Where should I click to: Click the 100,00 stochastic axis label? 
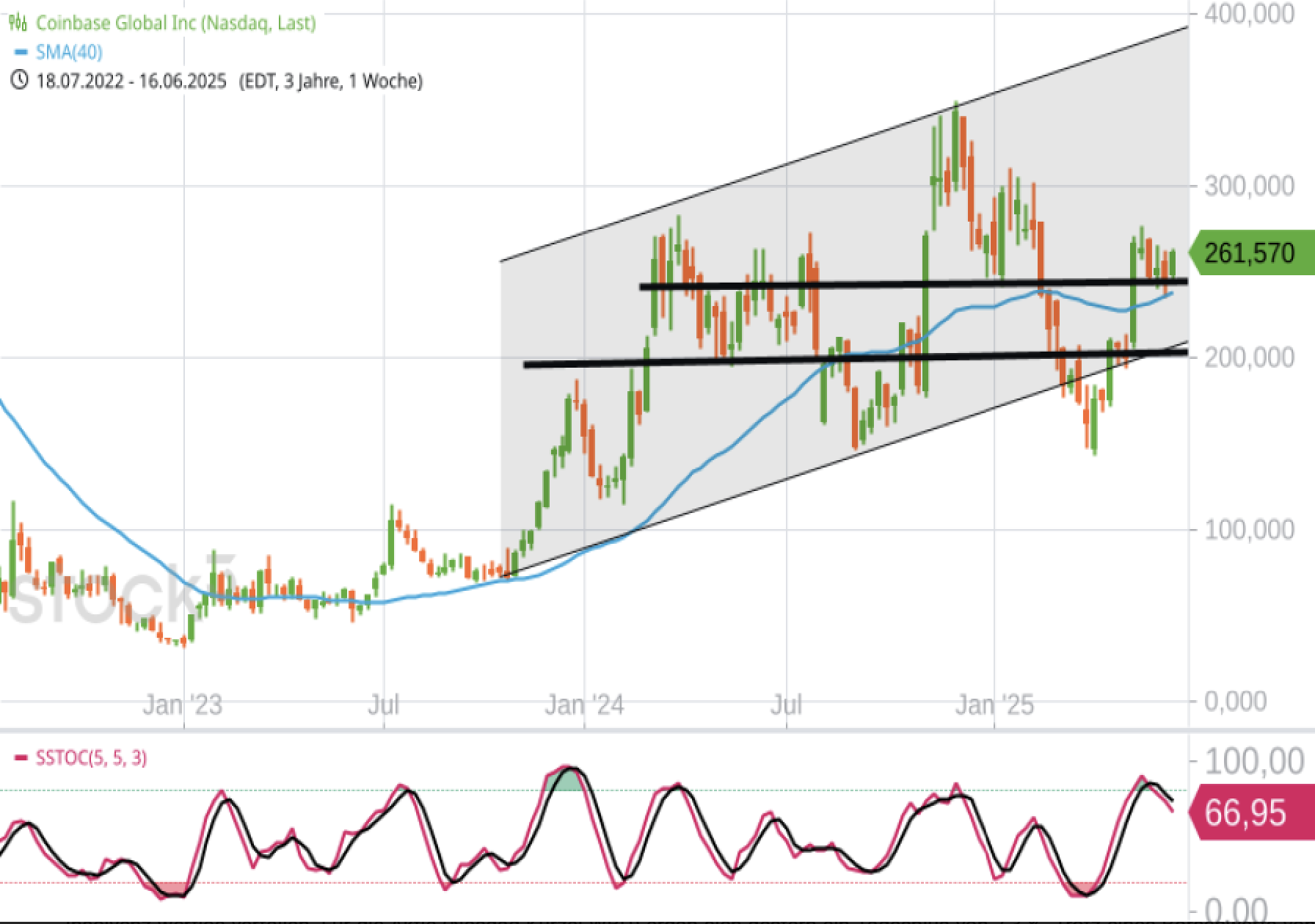(1255, 762)
